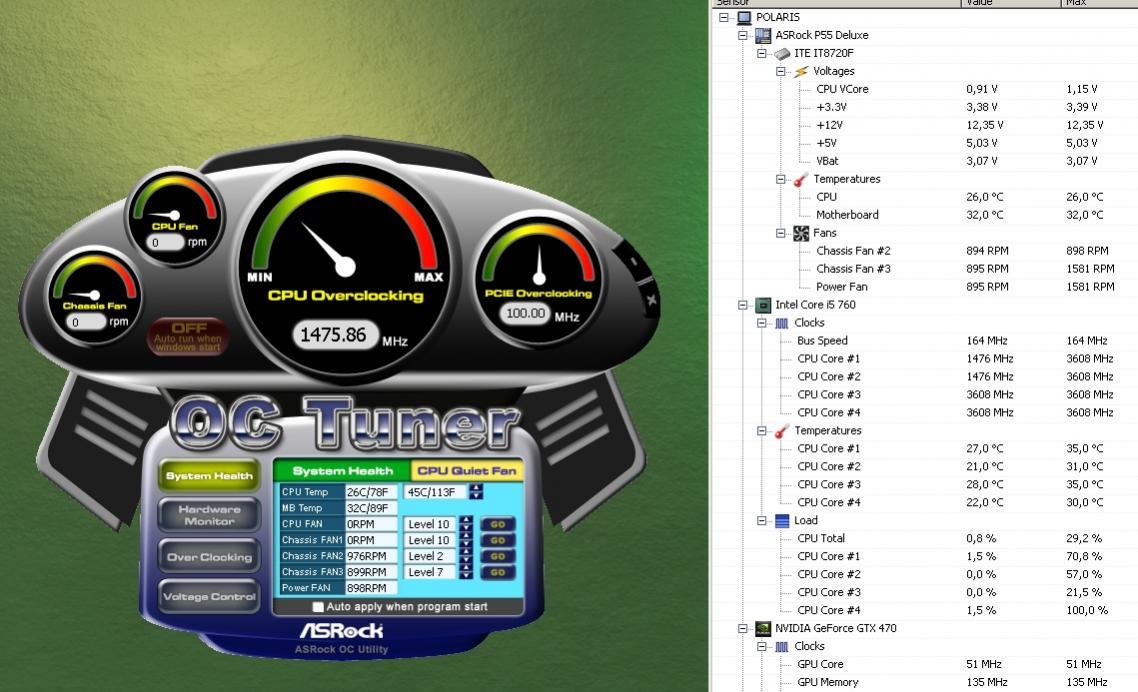Click the Max column header
The width and height of the screenshot is (1138, 692).
(x=1099, y=4)
